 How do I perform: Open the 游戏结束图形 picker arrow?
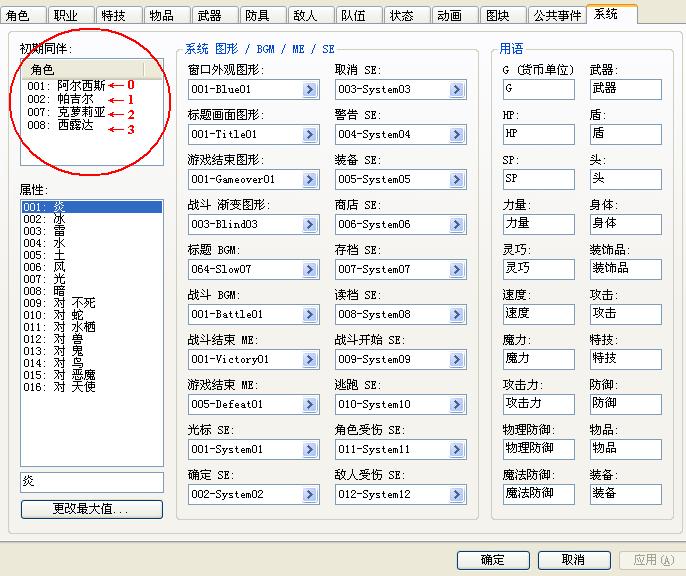point(310,180)
